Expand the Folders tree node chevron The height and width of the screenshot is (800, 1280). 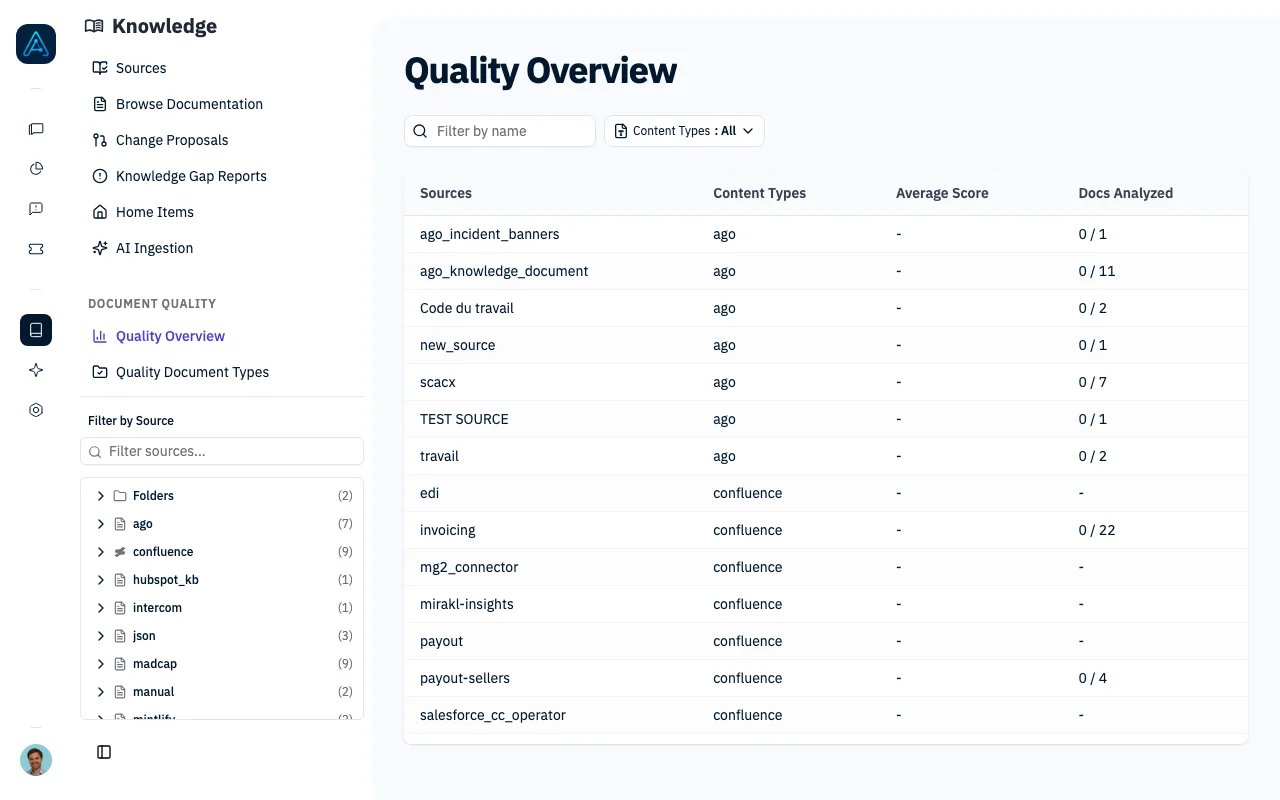click(101, 496)
